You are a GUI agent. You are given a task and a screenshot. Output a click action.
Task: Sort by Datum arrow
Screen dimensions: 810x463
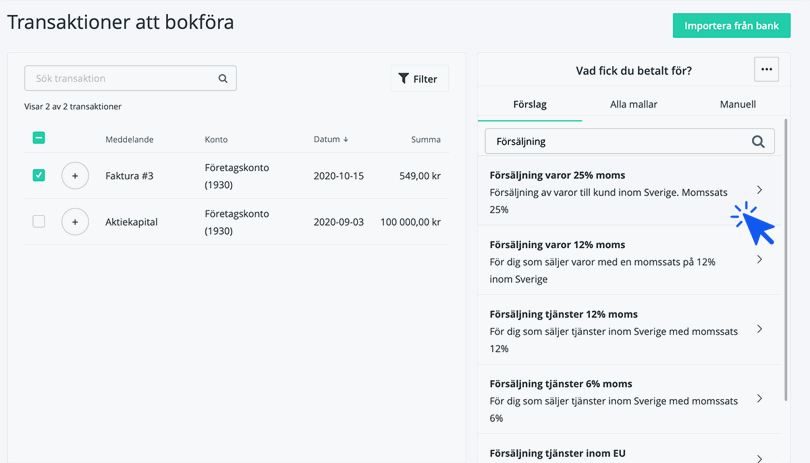pos(346,140)
